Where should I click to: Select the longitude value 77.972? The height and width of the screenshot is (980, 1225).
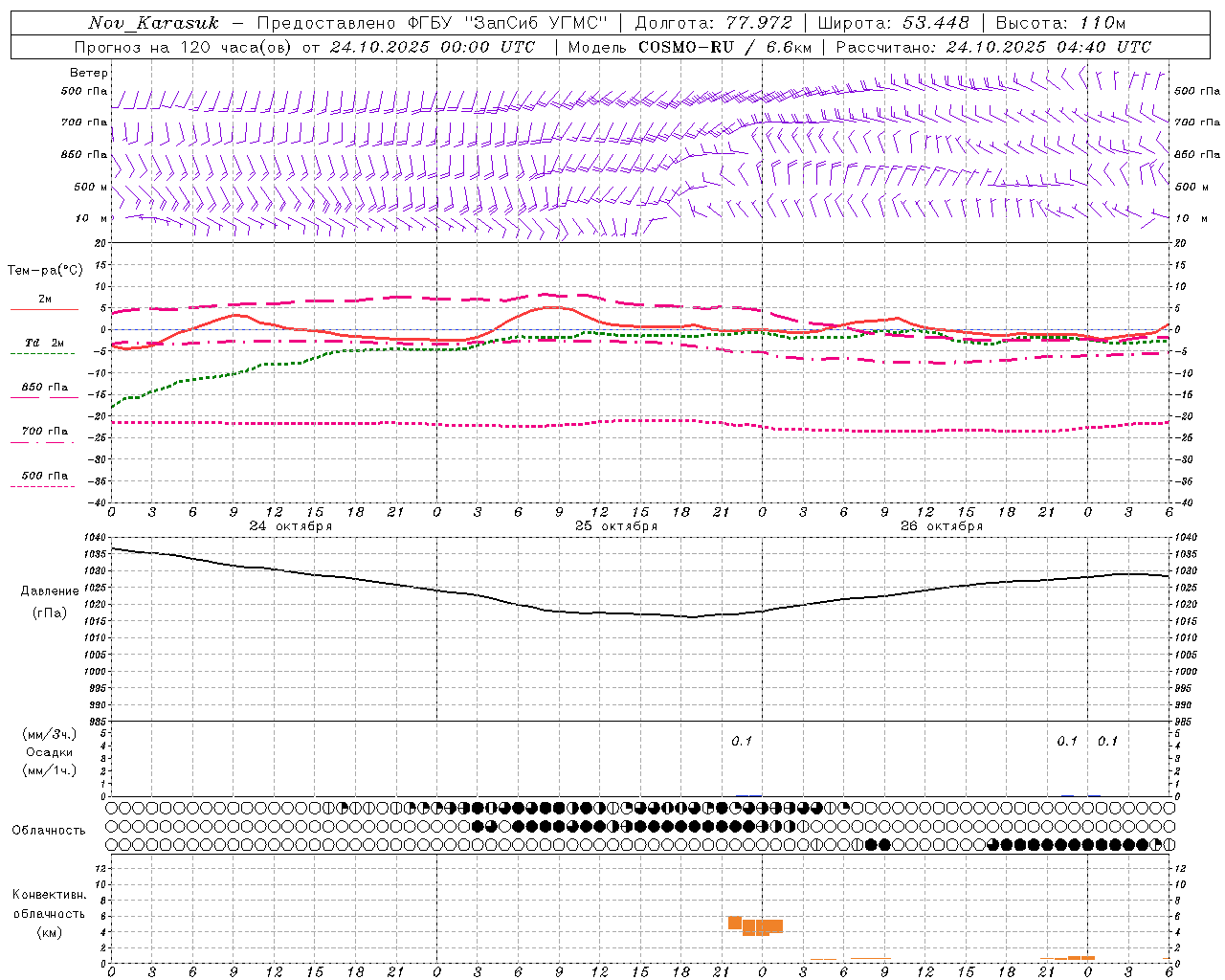[x=759, y=23]
